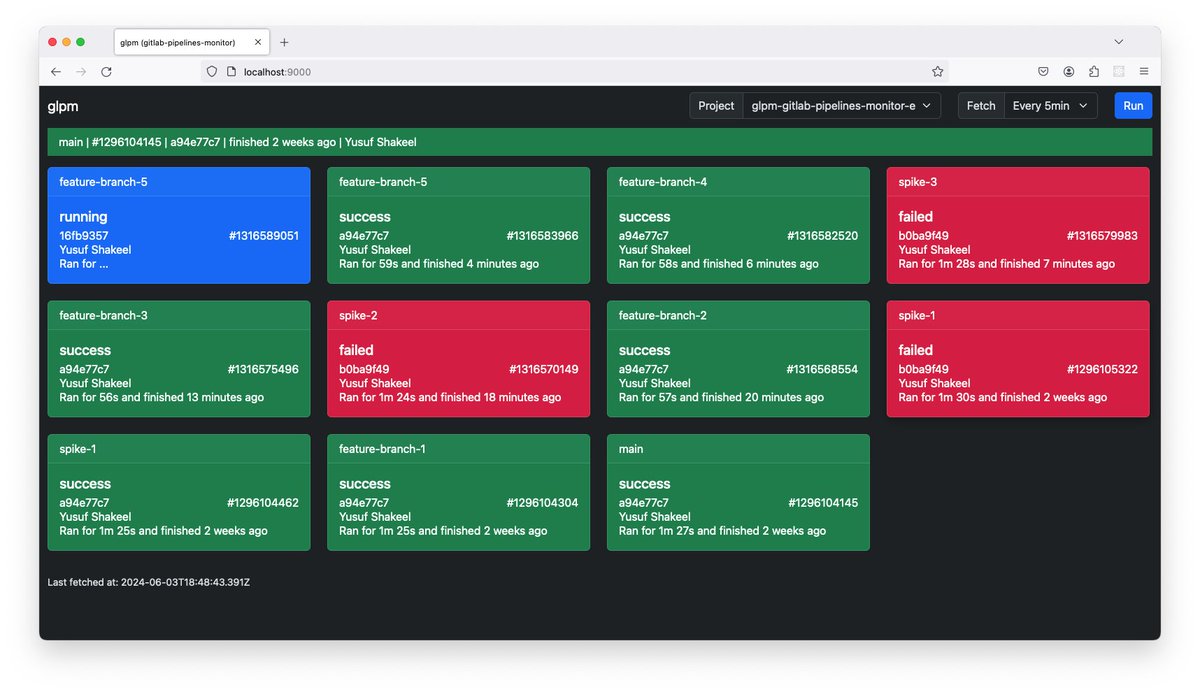Click pipeline number #1316582520

click(x=823, y=236)
